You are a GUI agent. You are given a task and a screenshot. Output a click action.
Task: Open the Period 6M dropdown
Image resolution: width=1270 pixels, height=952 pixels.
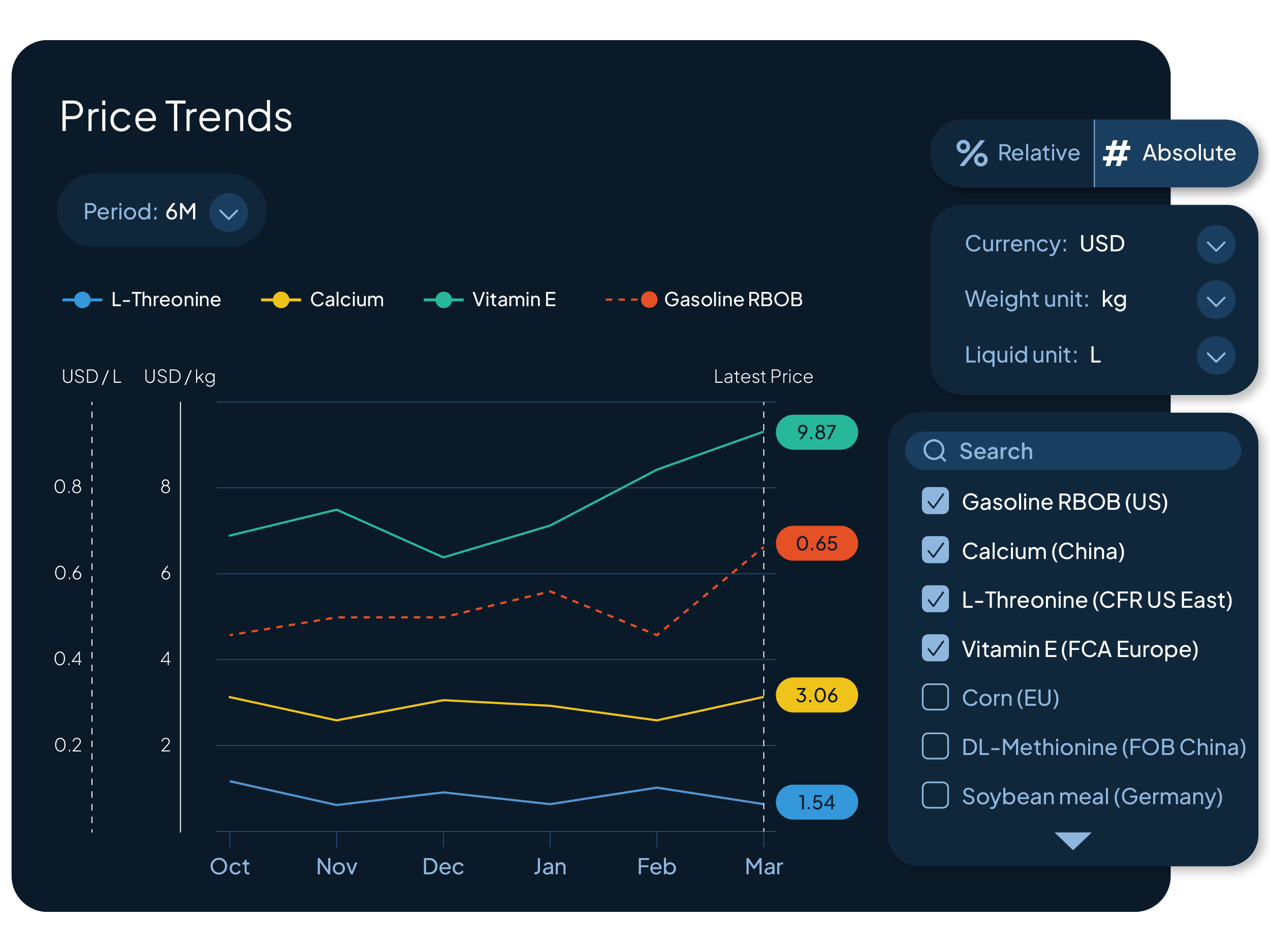[x=229, y=213]
